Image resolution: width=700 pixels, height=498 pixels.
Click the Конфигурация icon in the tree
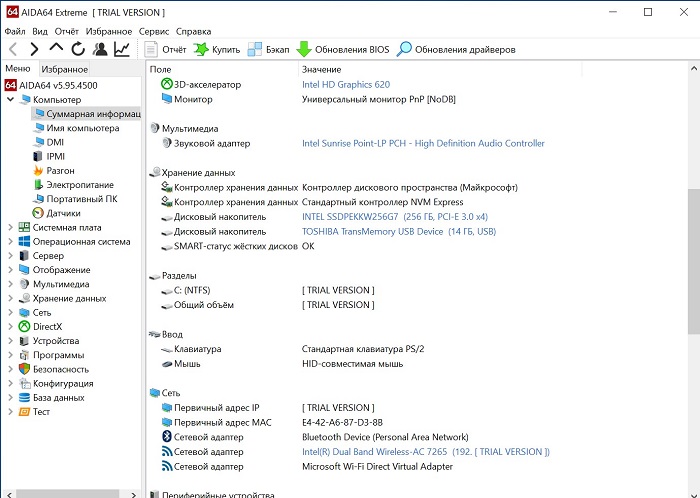pyautogui.click(x=24, y=383)
